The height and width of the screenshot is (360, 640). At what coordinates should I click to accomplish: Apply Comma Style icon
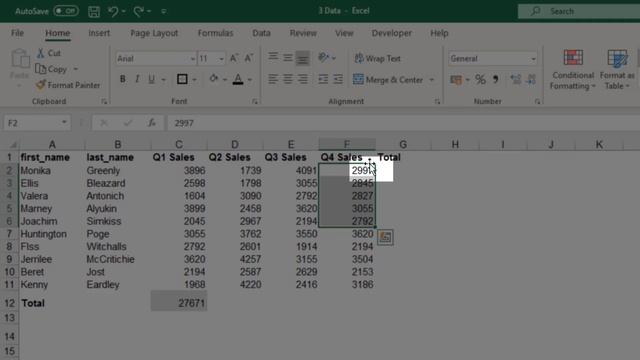(x=495, y=80)
